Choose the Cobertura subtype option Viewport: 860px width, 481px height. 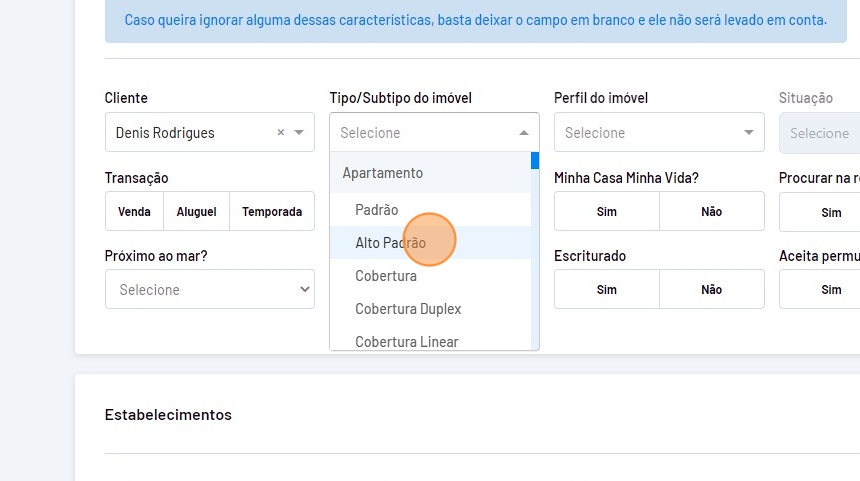tap(386, 276)
